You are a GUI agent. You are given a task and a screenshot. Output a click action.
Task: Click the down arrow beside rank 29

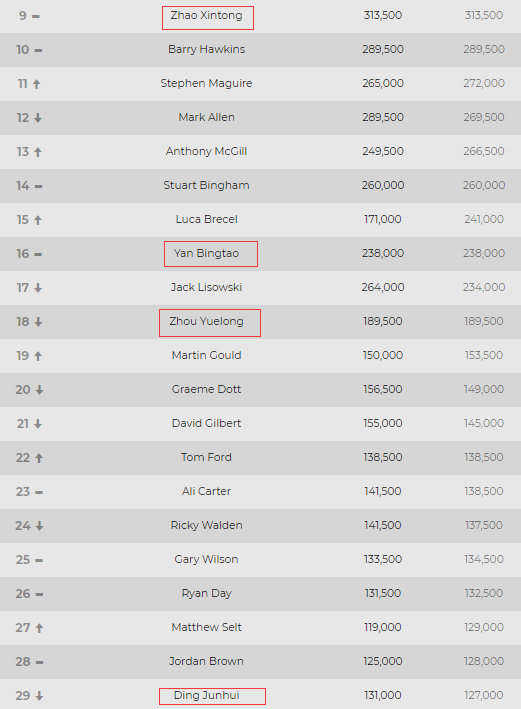click(x=39, y=696)
